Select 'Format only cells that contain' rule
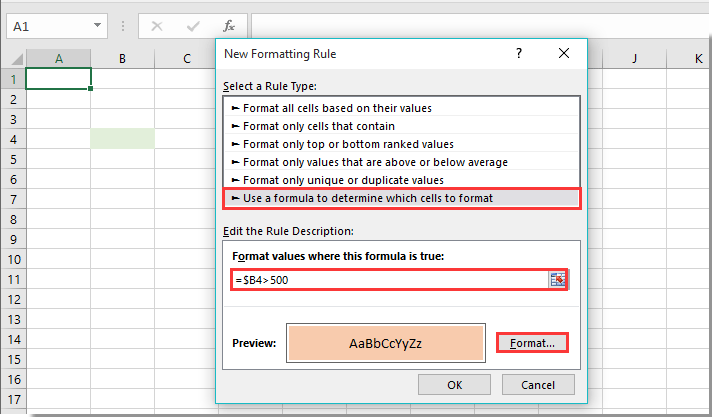Screen dimensions: 712x417 click(x=318, y=126)
